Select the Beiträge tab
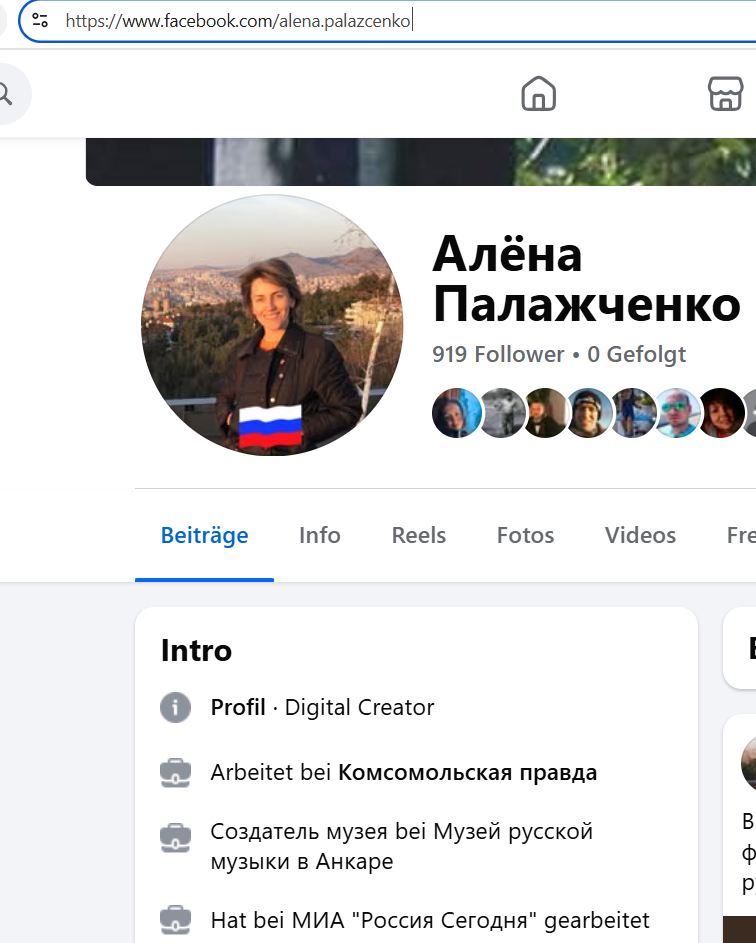 (x=204, y=535)
